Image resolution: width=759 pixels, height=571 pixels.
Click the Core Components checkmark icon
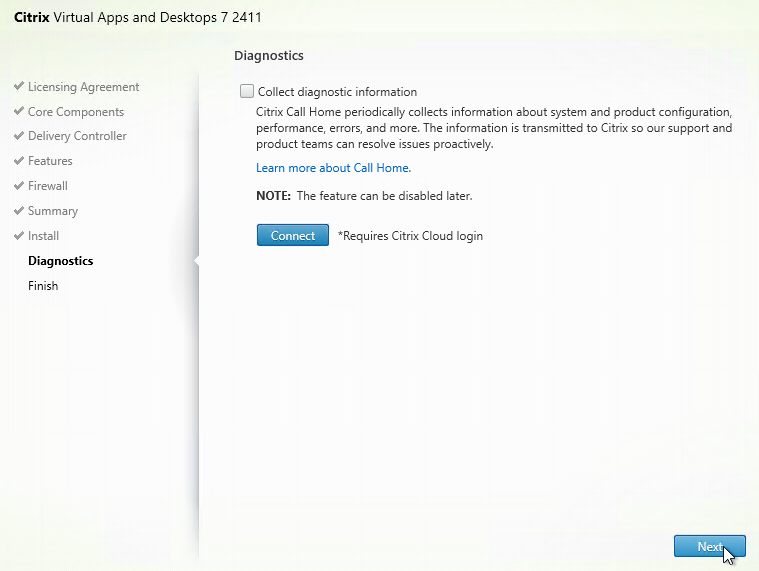tap(19, 111)
